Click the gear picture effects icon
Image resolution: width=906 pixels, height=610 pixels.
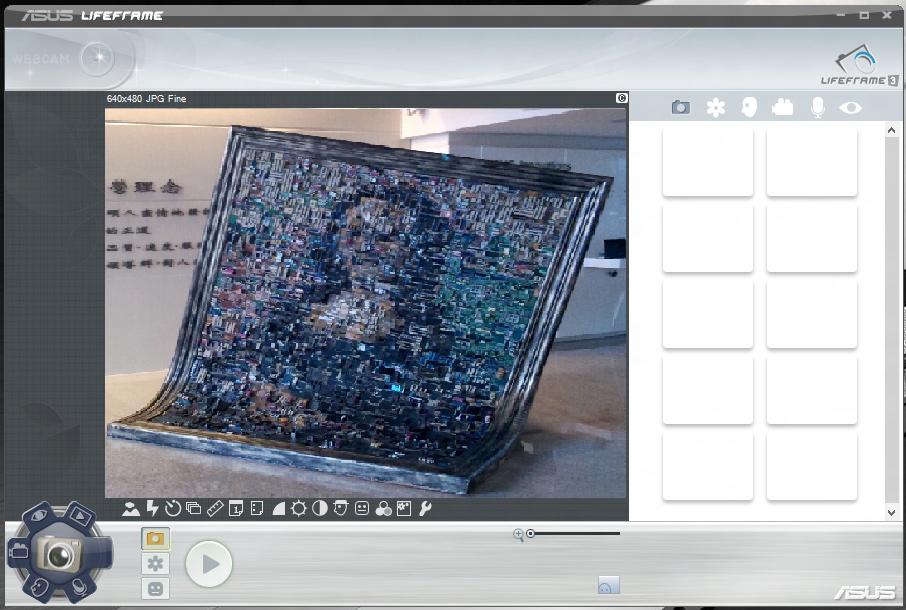click(x=404, y=508)
